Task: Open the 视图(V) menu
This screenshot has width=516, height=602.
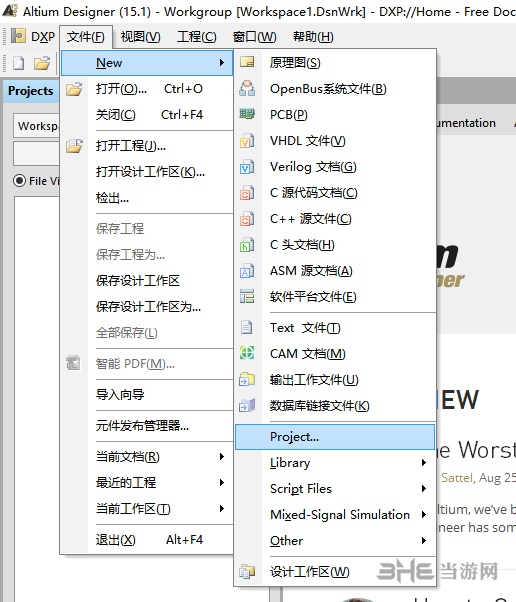Action: tap(141, 37)
